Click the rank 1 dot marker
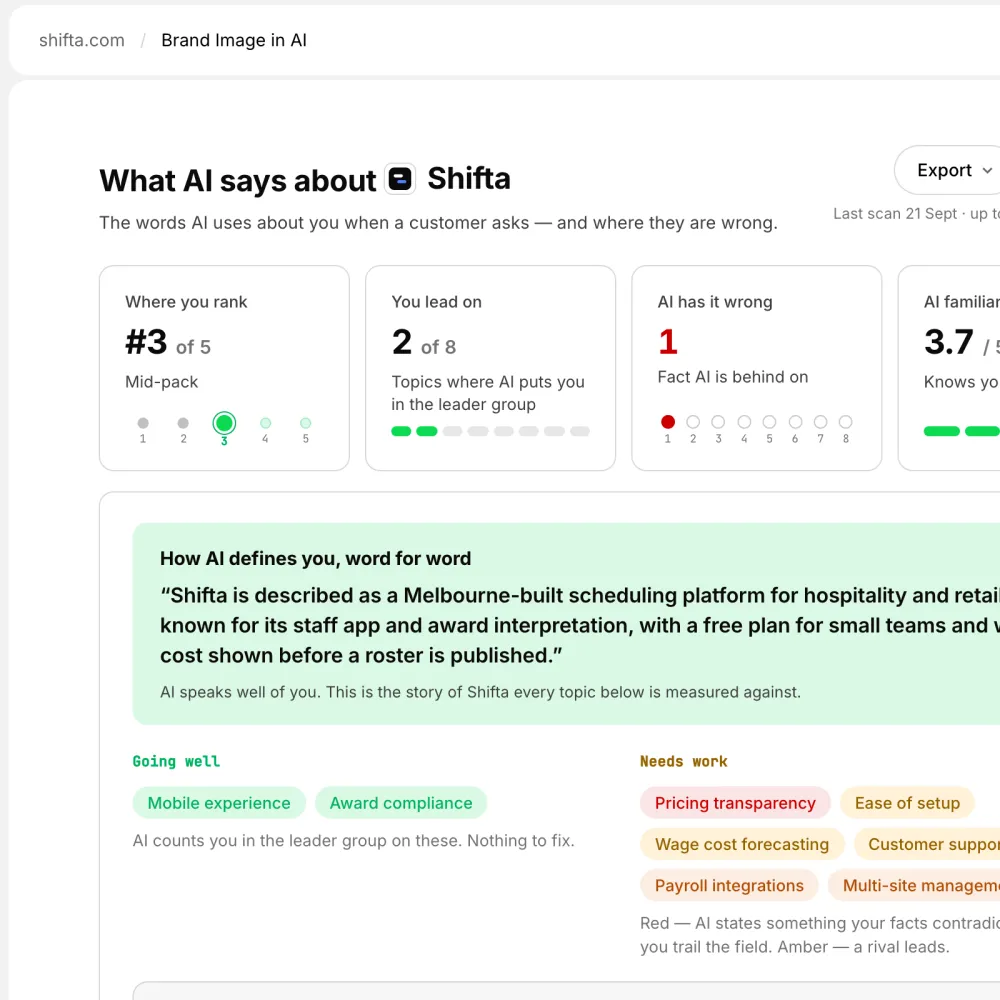The height and width of the screenshot is (1000, 1000). (143, 423)
